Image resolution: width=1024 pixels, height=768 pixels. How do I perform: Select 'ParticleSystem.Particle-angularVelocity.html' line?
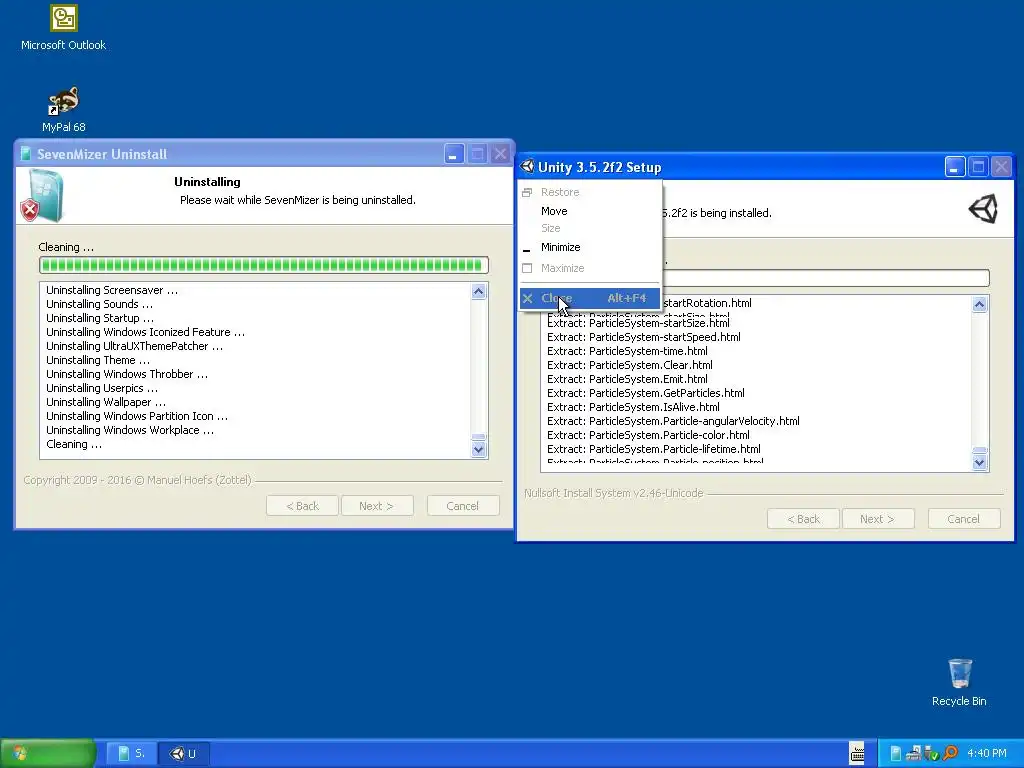click(673, 421)
